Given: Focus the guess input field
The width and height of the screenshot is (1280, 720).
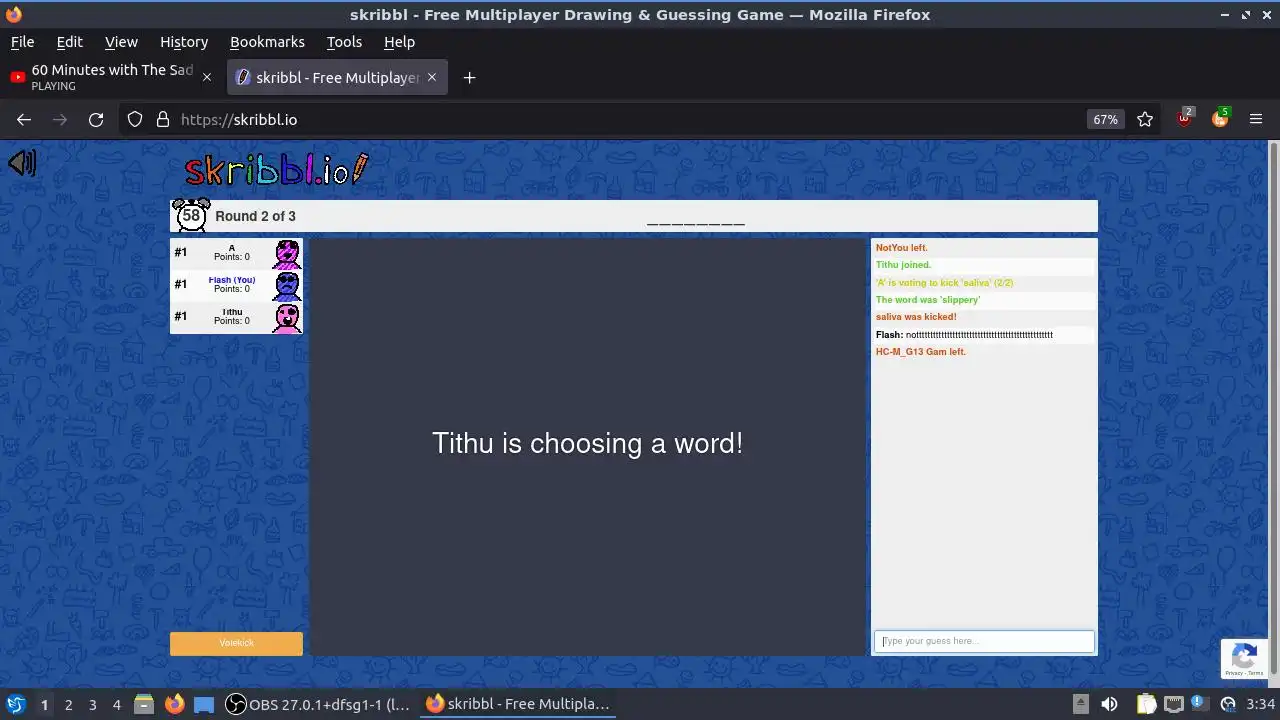Looking at the screenshot, I should [984, 641].
